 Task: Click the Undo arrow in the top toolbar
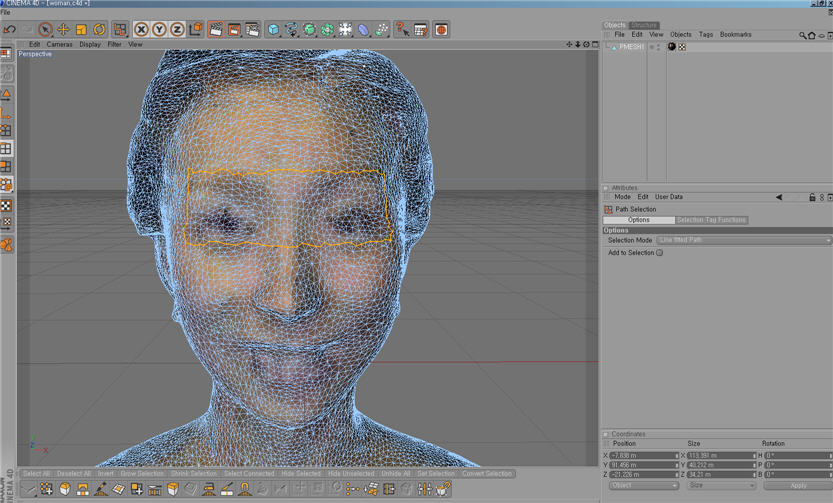tap(10, 30)
